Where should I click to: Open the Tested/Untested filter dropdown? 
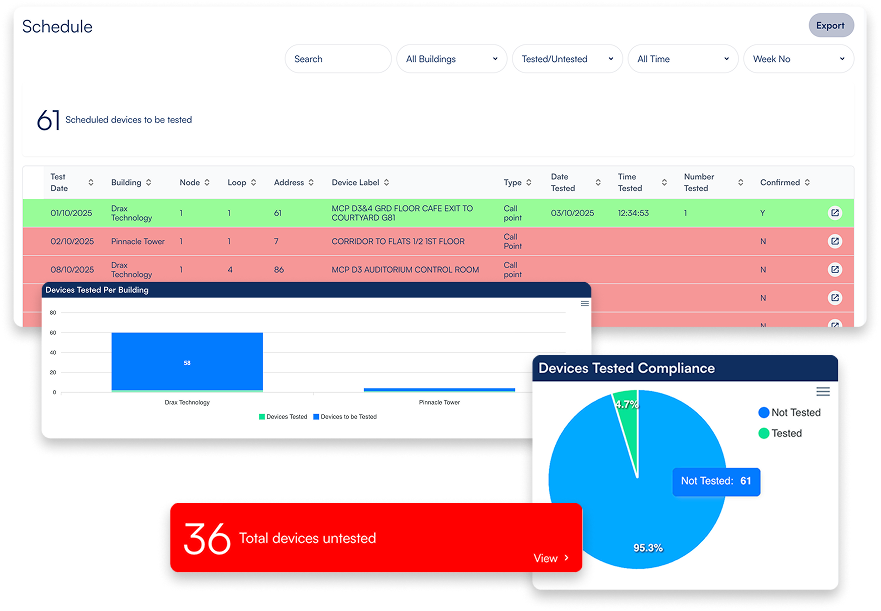(x=567, y=59)
